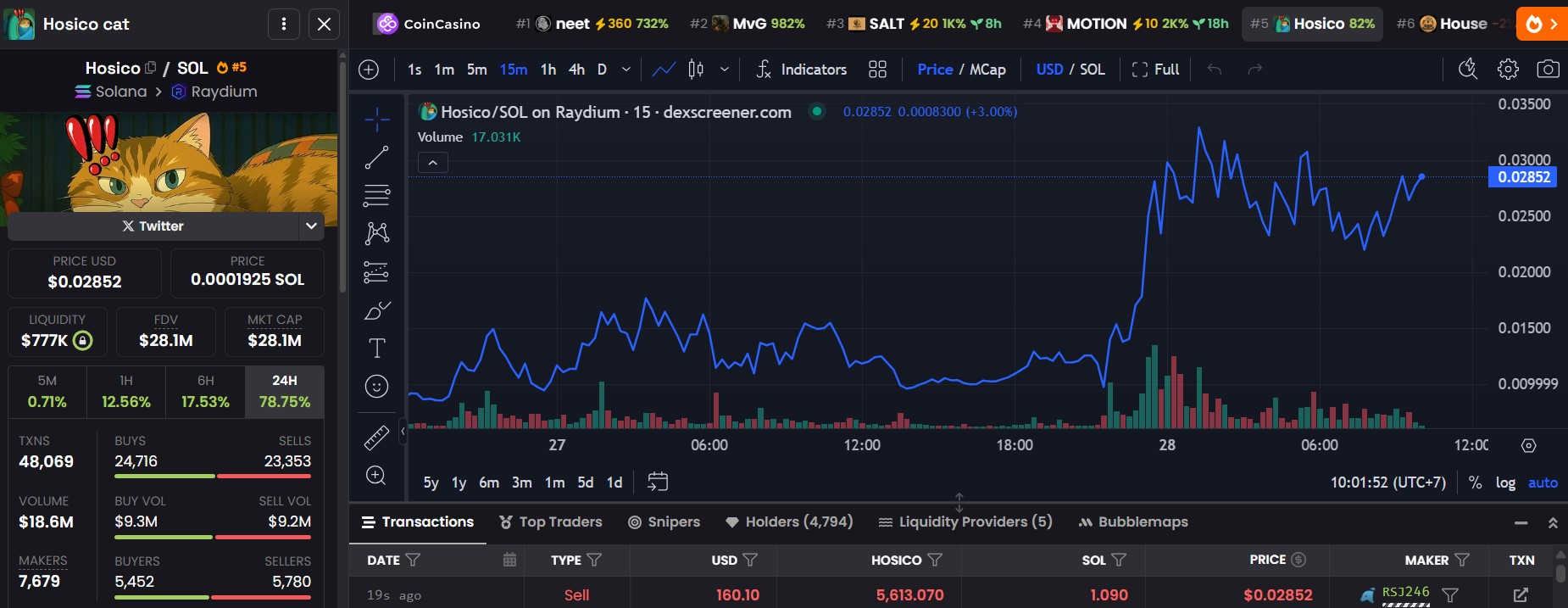This screenshot has height=608, width=1568.
Task: Select the text annotation tool
Action: (x=376, y=349)
